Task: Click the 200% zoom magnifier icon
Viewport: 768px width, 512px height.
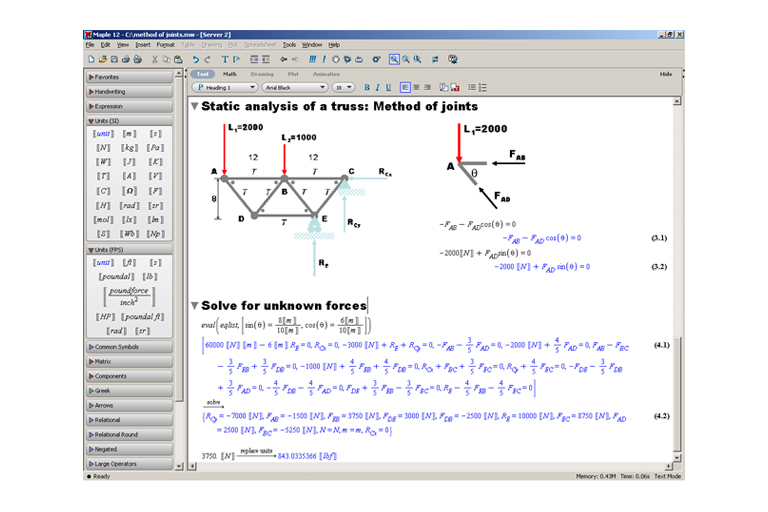Action: point(417,59)
